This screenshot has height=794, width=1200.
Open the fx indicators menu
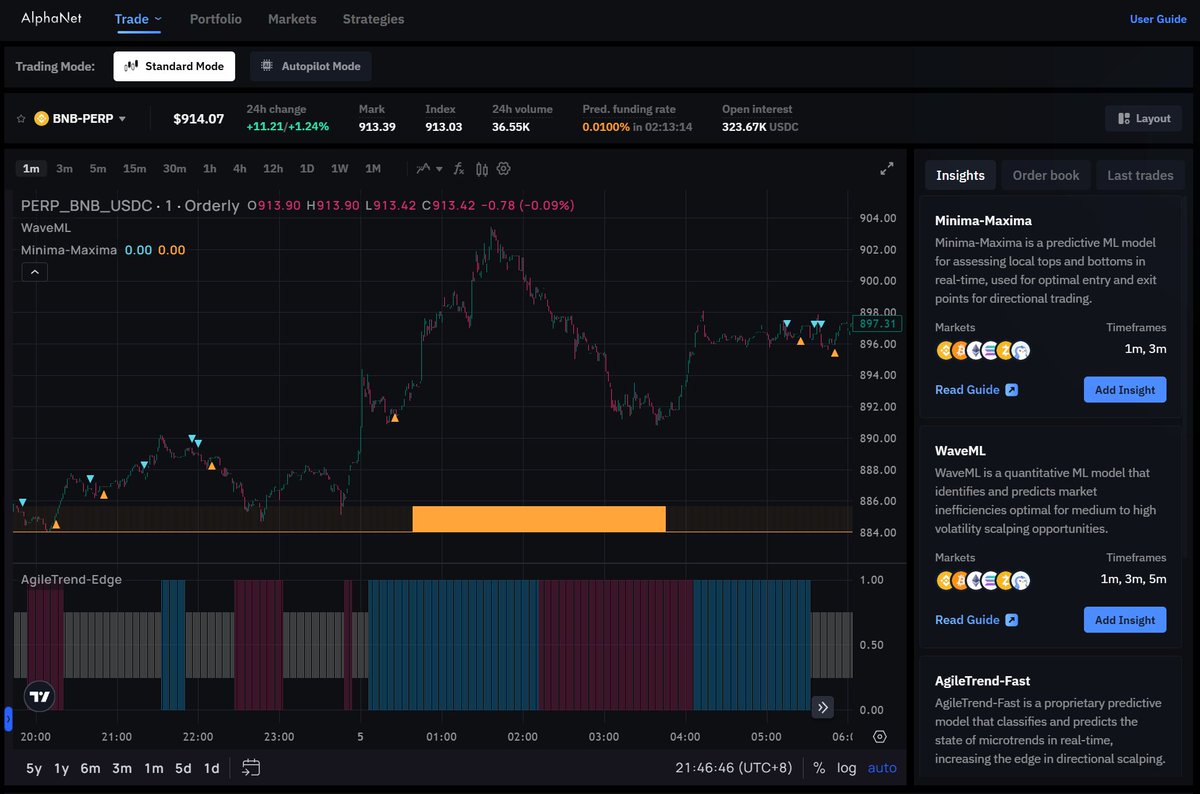(459, 169)
